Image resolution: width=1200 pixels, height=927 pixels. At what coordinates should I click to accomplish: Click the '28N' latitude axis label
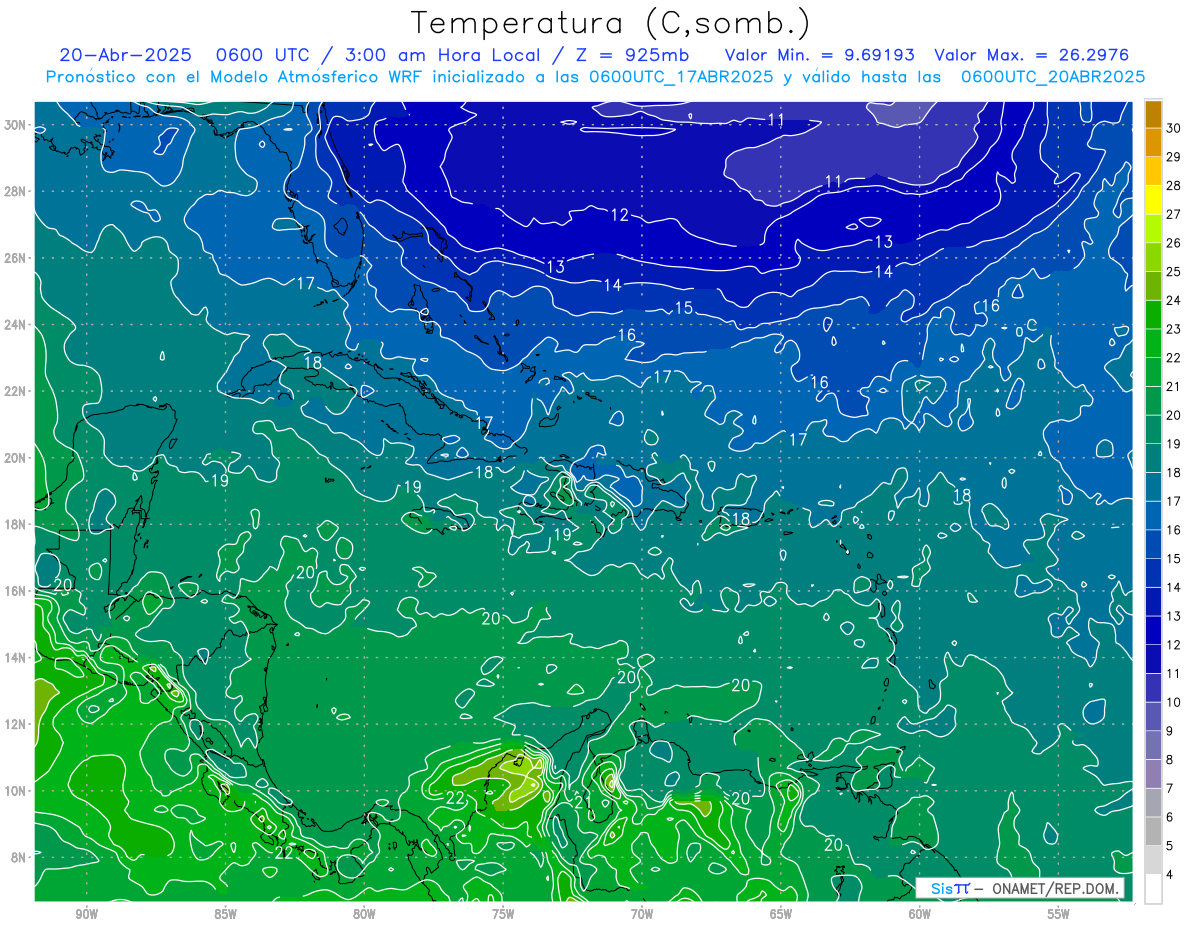click(x=17, y=191)
